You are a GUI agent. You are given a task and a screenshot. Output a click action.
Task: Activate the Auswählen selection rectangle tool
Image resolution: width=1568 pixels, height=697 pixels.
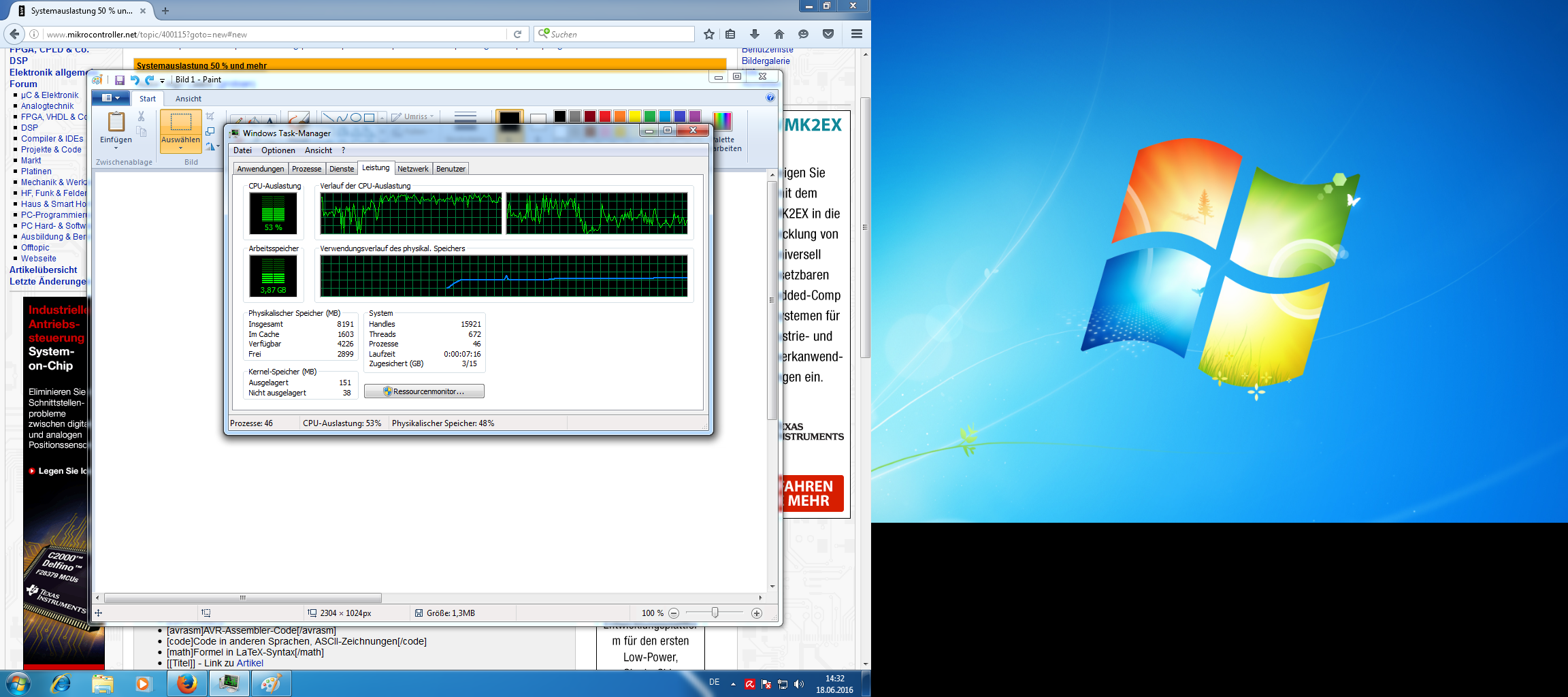pos(180,122)
